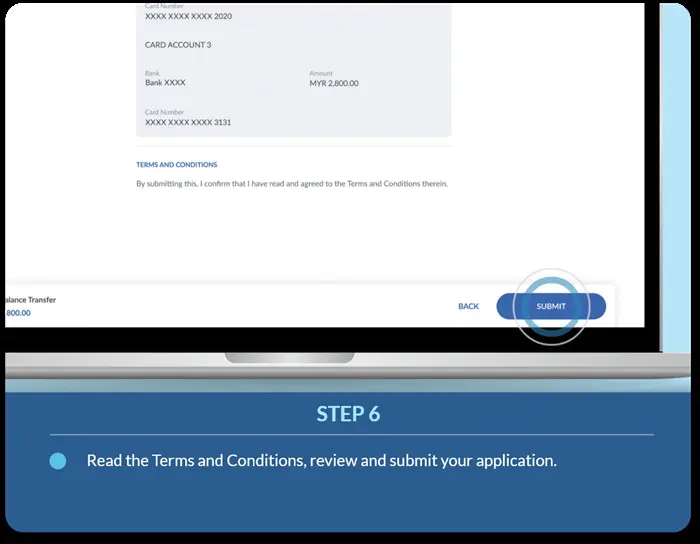The image size is (700, 544).
Task: Click the 'By submitting this' confirmation sentence
Action: pyautogui.click(x=292, y=184)
